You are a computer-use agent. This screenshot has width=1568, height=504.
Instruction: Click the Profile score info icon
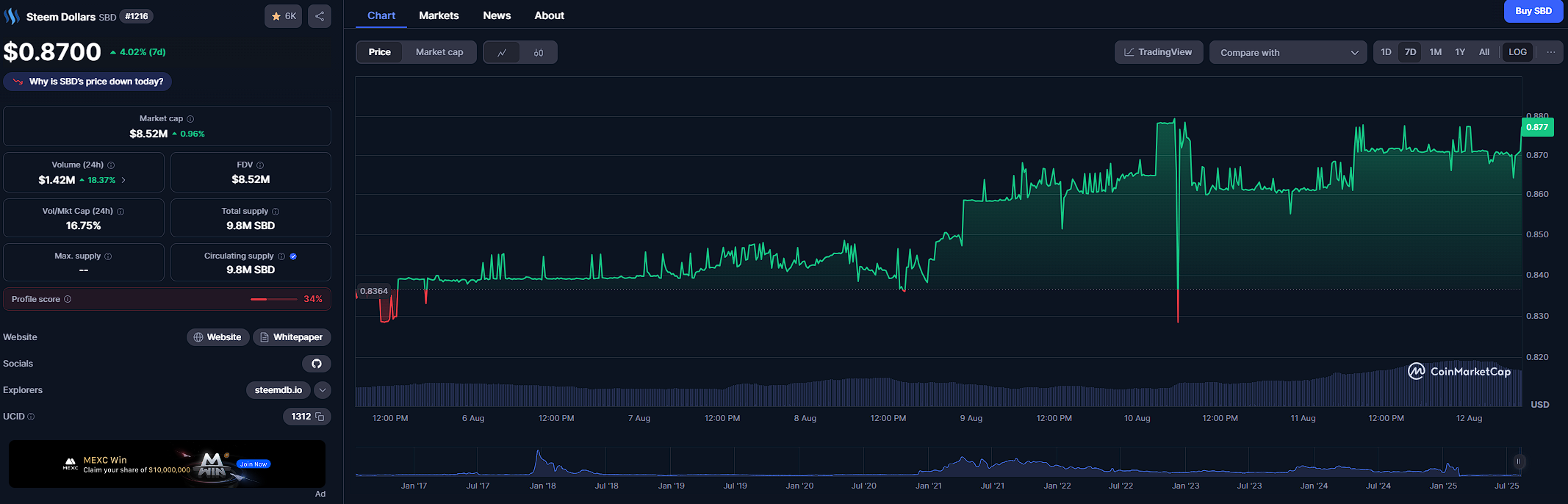click(x=68, y=299)
